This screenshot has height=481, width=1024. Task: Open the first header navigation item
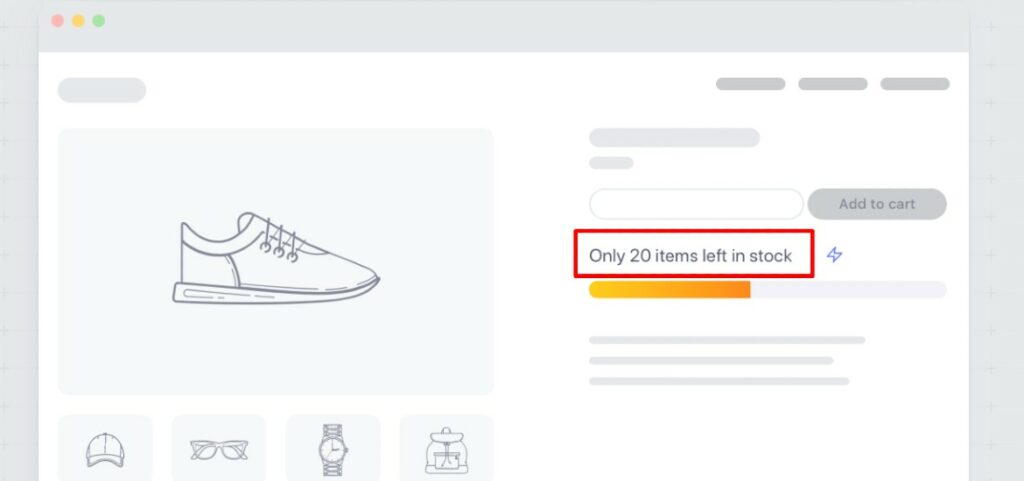750,84
